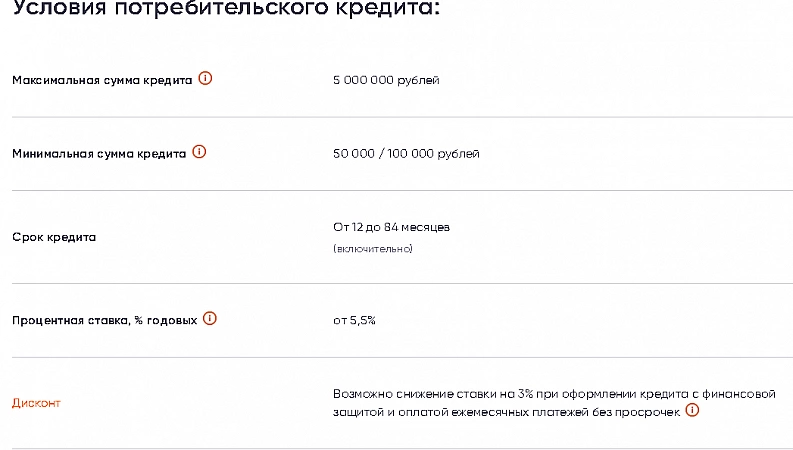Open the Дисконт link

(x=36, y=403)
